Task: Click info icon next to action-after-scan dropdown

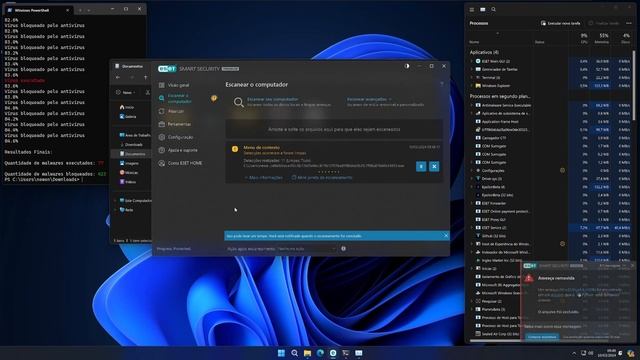Action: point(344,248)
